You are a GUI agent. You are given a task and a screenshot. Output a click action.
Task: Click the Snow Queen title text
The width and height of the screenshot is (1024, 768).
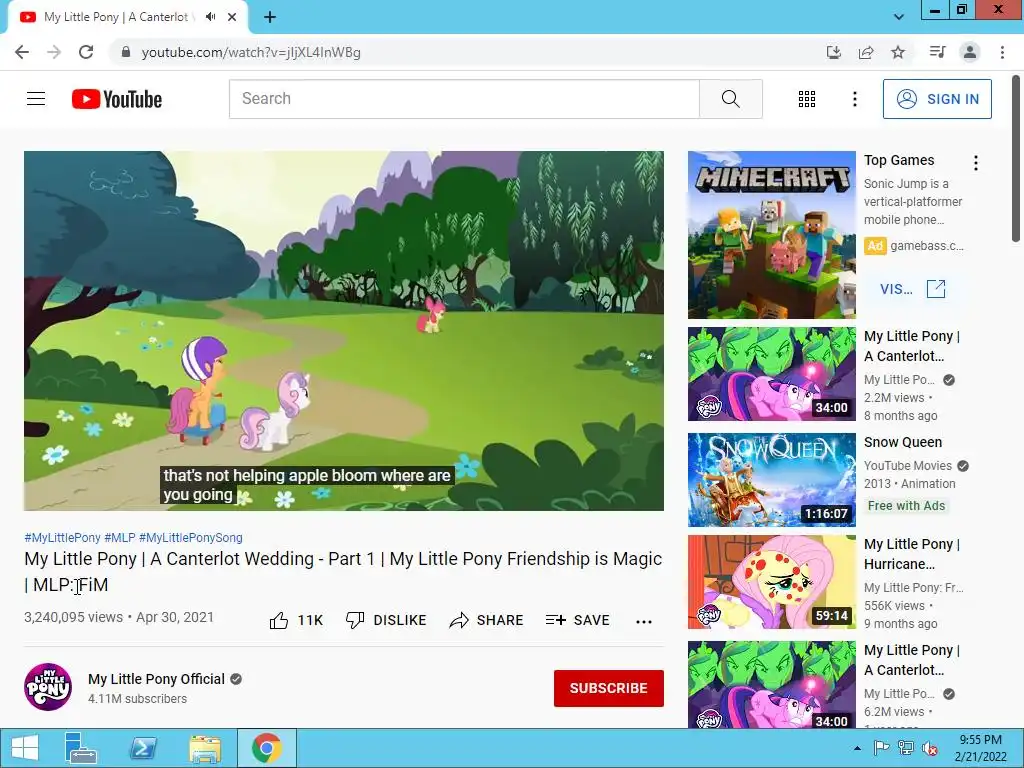click(x=903, y=442)
